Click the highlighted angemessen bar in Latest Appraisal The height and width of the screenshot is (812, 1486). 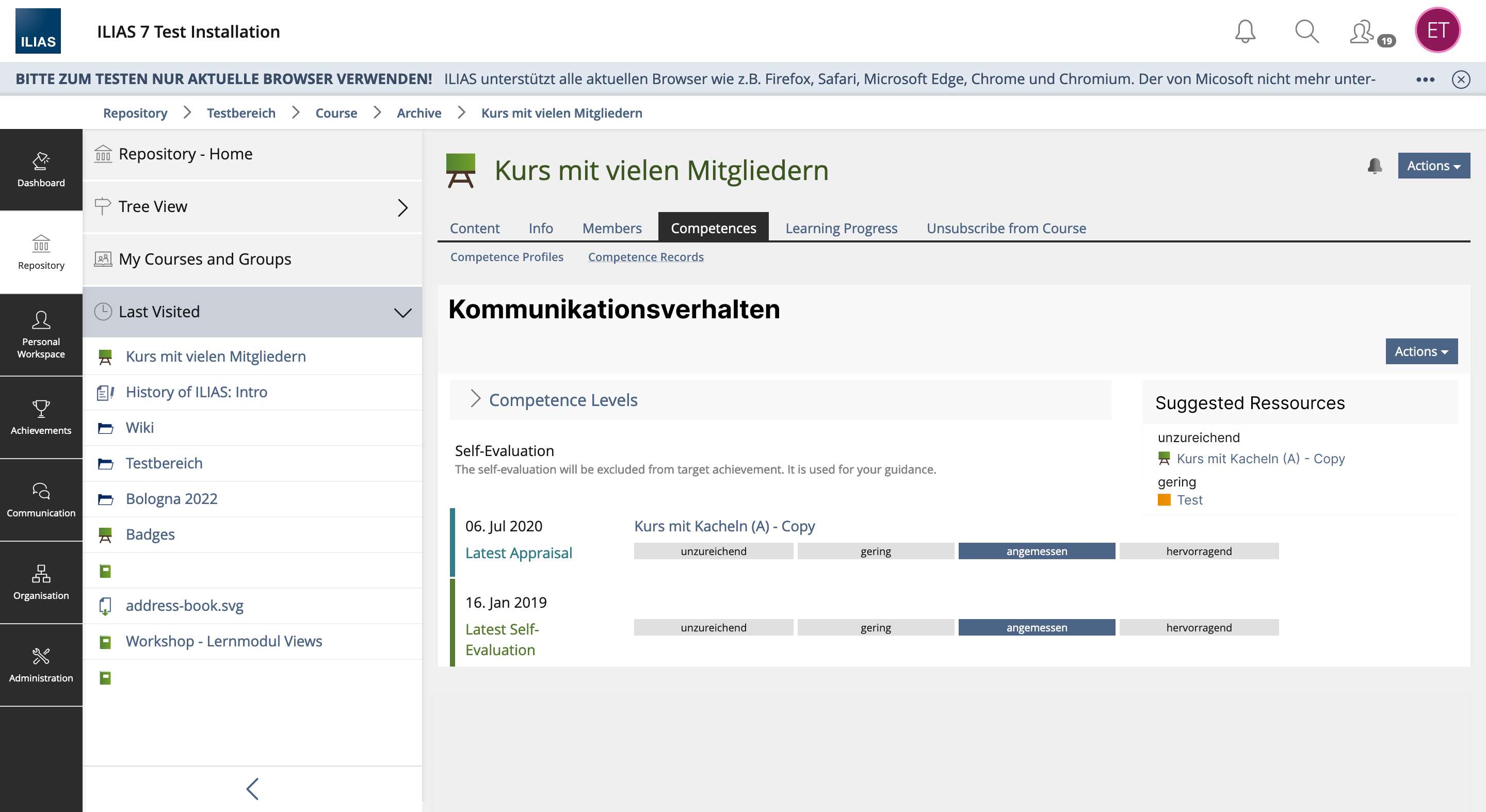tap(1037, 551)
